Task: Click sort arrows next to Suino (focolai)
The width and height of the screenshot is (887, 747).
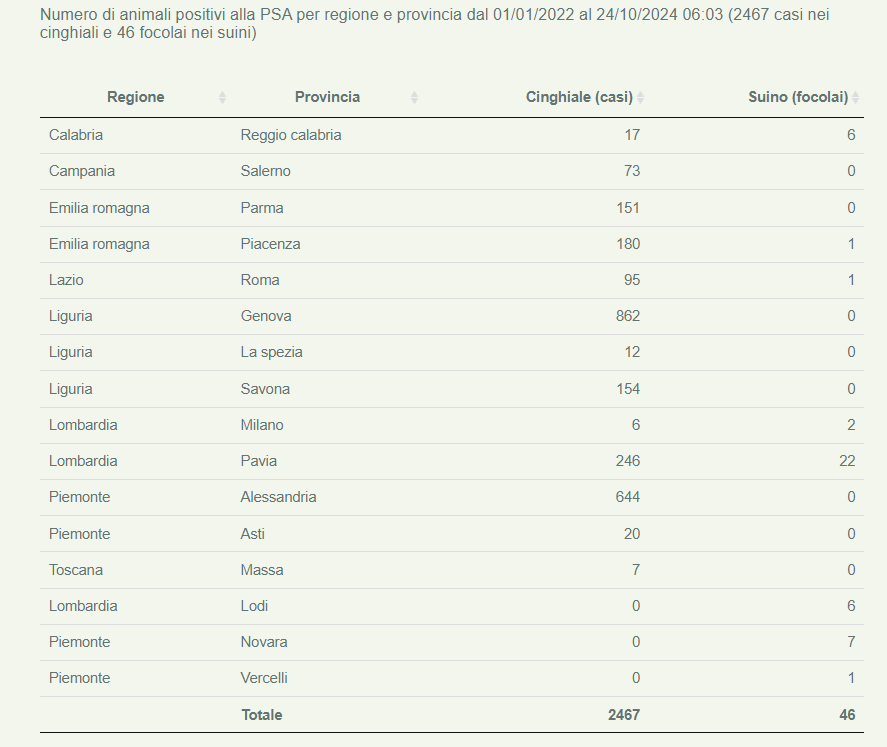Action: pos(856,98)
